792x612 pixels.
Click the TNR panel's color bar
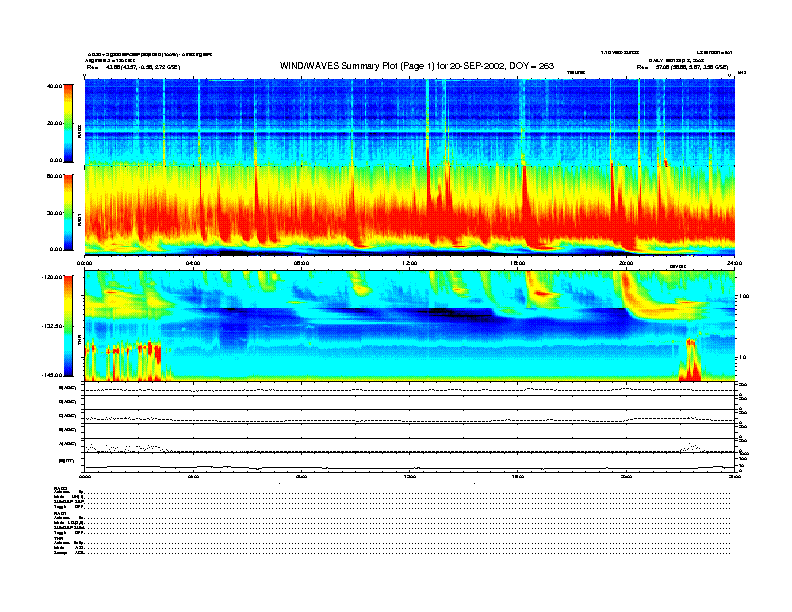[68, 326]
